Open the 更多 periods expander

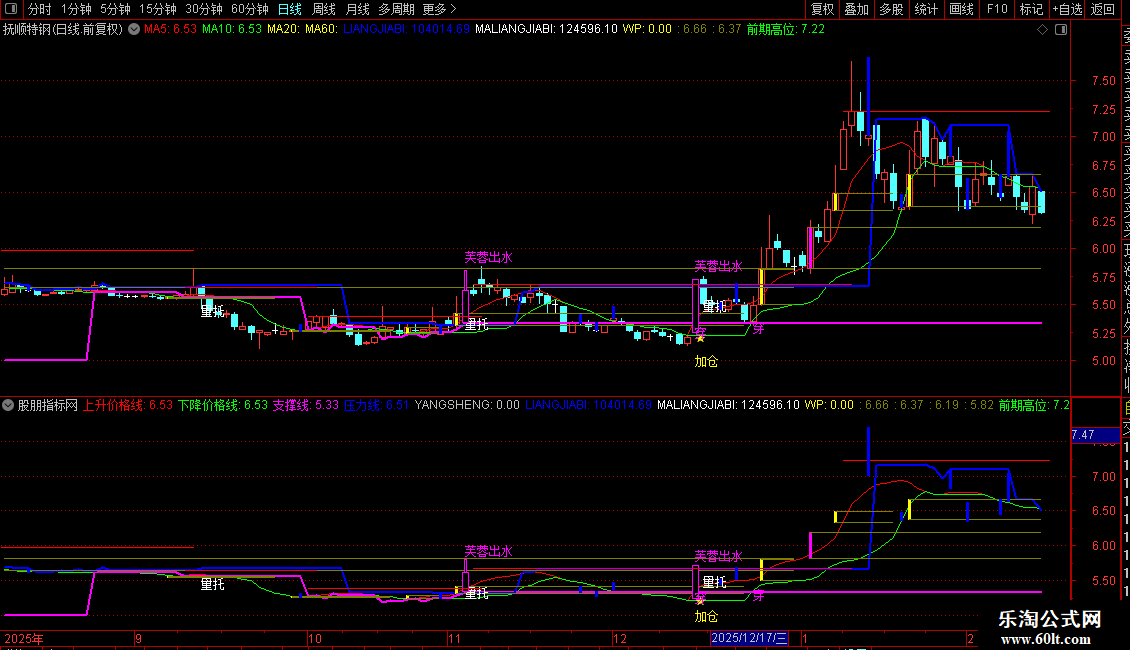pos(439,9)
